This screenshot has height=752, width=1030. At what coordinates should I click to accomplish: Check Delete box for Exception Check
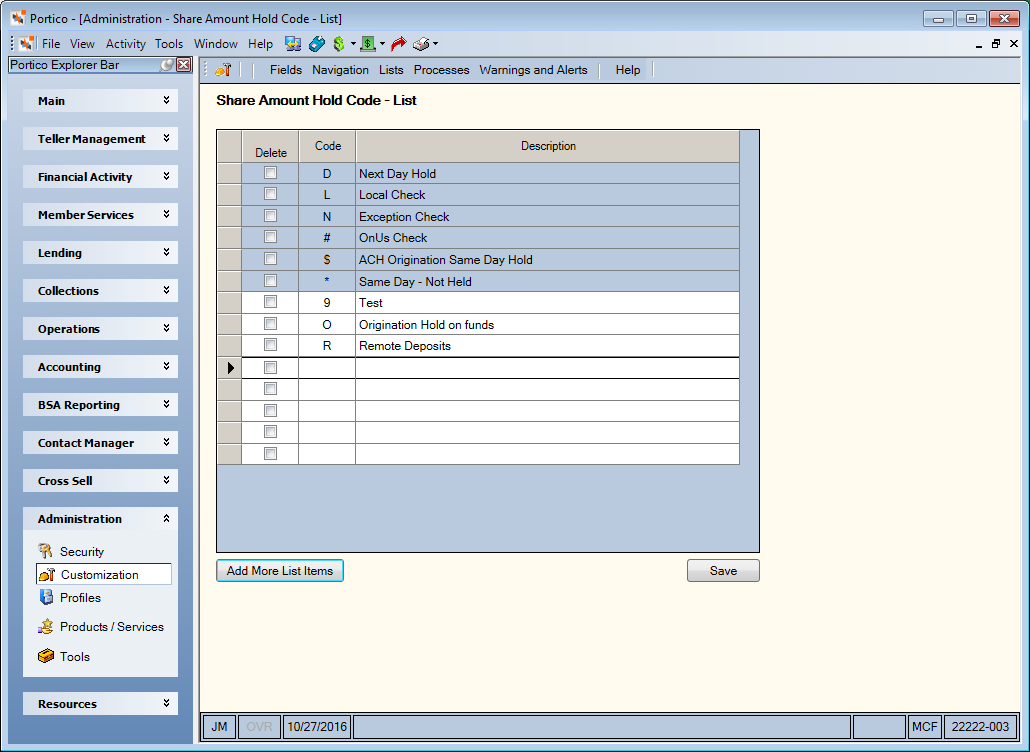pyautogui.click(x=270, y=215)
